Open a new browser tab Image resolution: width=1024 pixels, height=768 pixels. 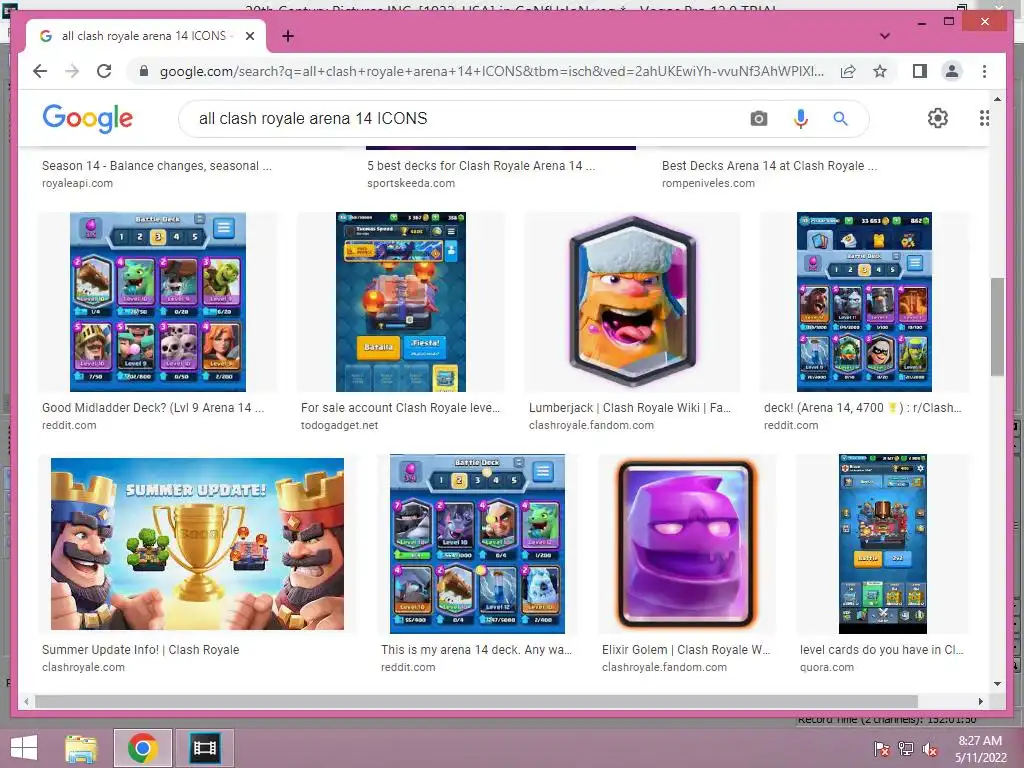pyautogui.click(x=288, y=36)
